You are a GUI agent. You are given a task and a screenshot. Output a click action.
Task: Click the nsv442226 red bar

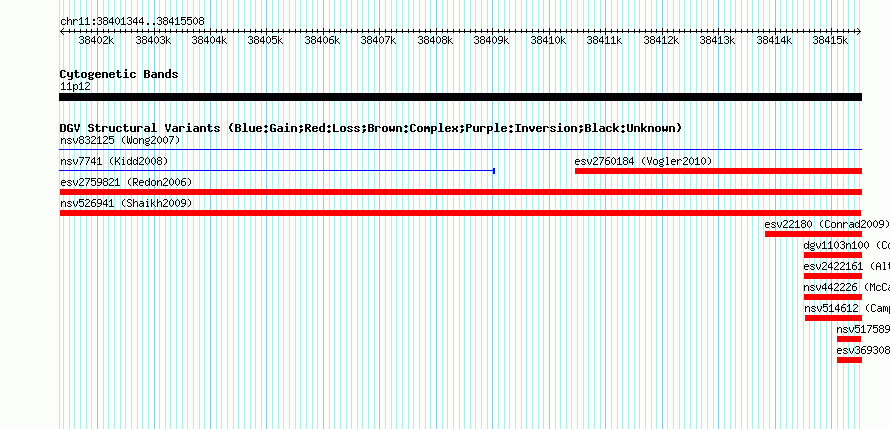pyautogui.click(x=833, y=297)
